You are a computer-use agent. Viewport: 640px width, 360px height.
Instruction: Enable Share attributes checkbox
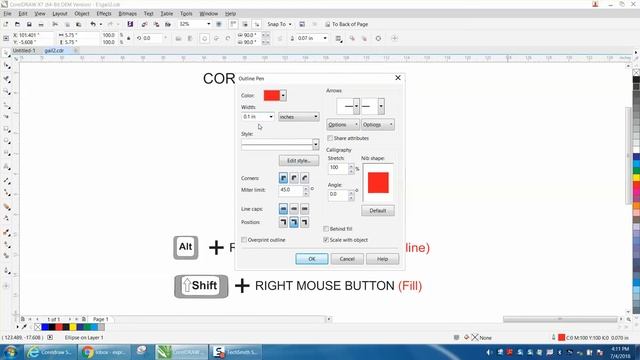click(330, 138)
